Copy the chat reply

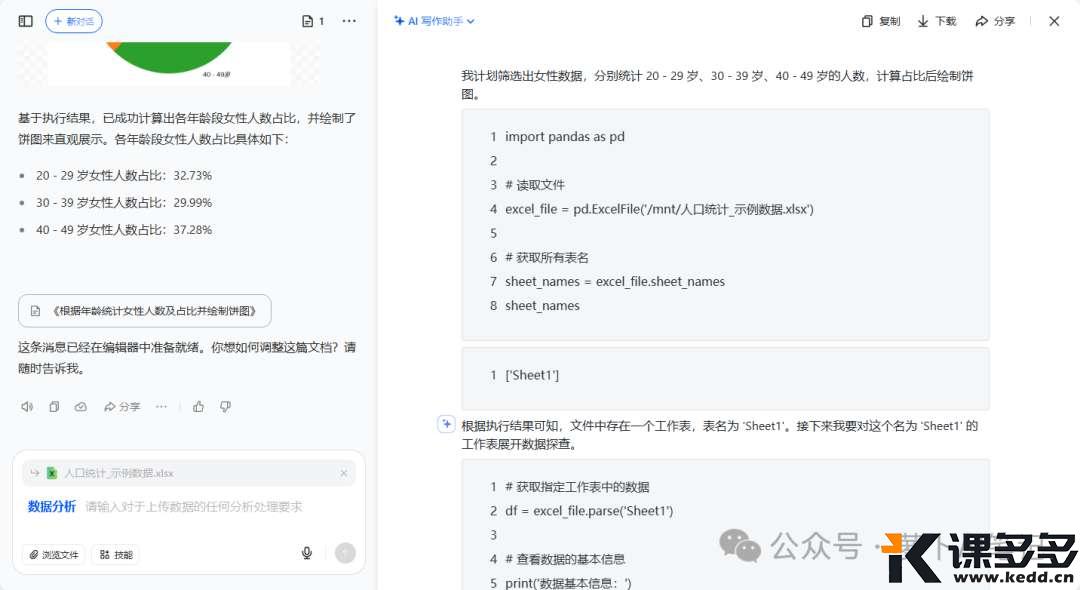click(x=54, y=407)
